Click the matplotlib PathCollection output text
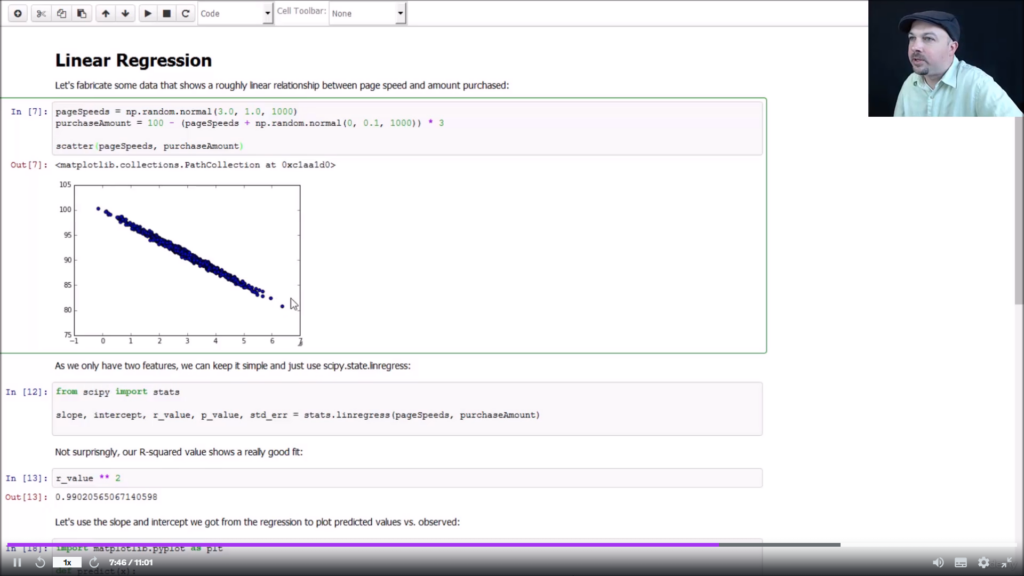This screenshot has height=576, width=1024. click(x=195, y=165)
